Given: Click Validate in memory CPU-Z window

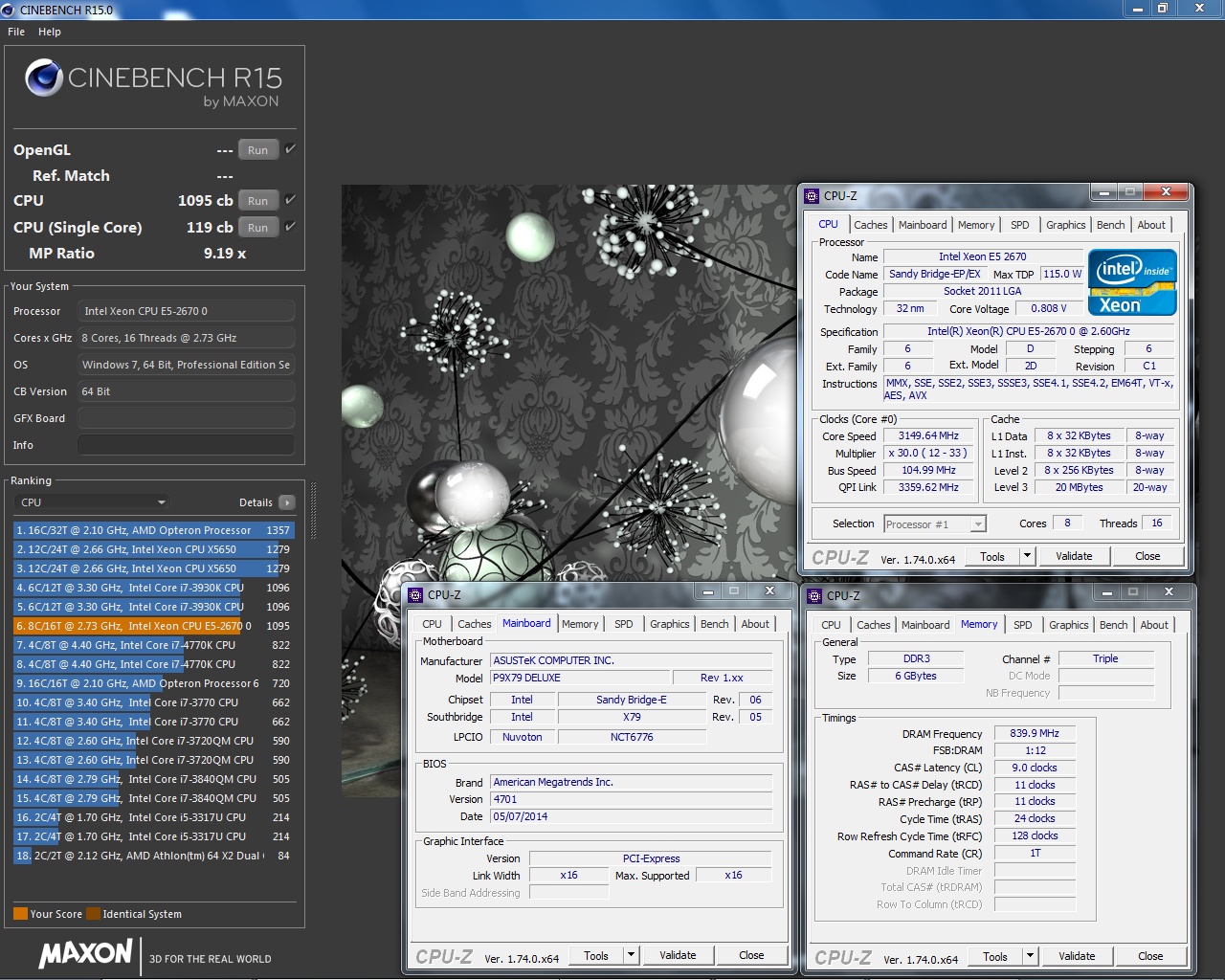Looking at the screenshot, I should coord(1077,956).
